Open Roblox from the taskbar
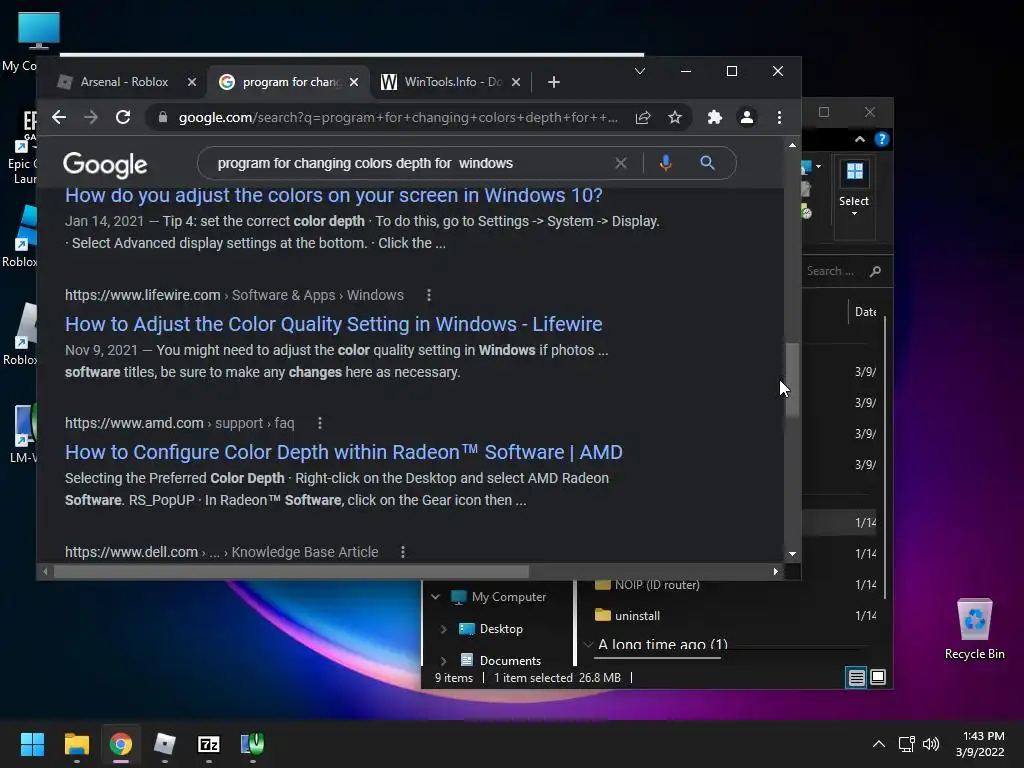This screenshot has height=768, width=1024. click(x=165, y=744)
